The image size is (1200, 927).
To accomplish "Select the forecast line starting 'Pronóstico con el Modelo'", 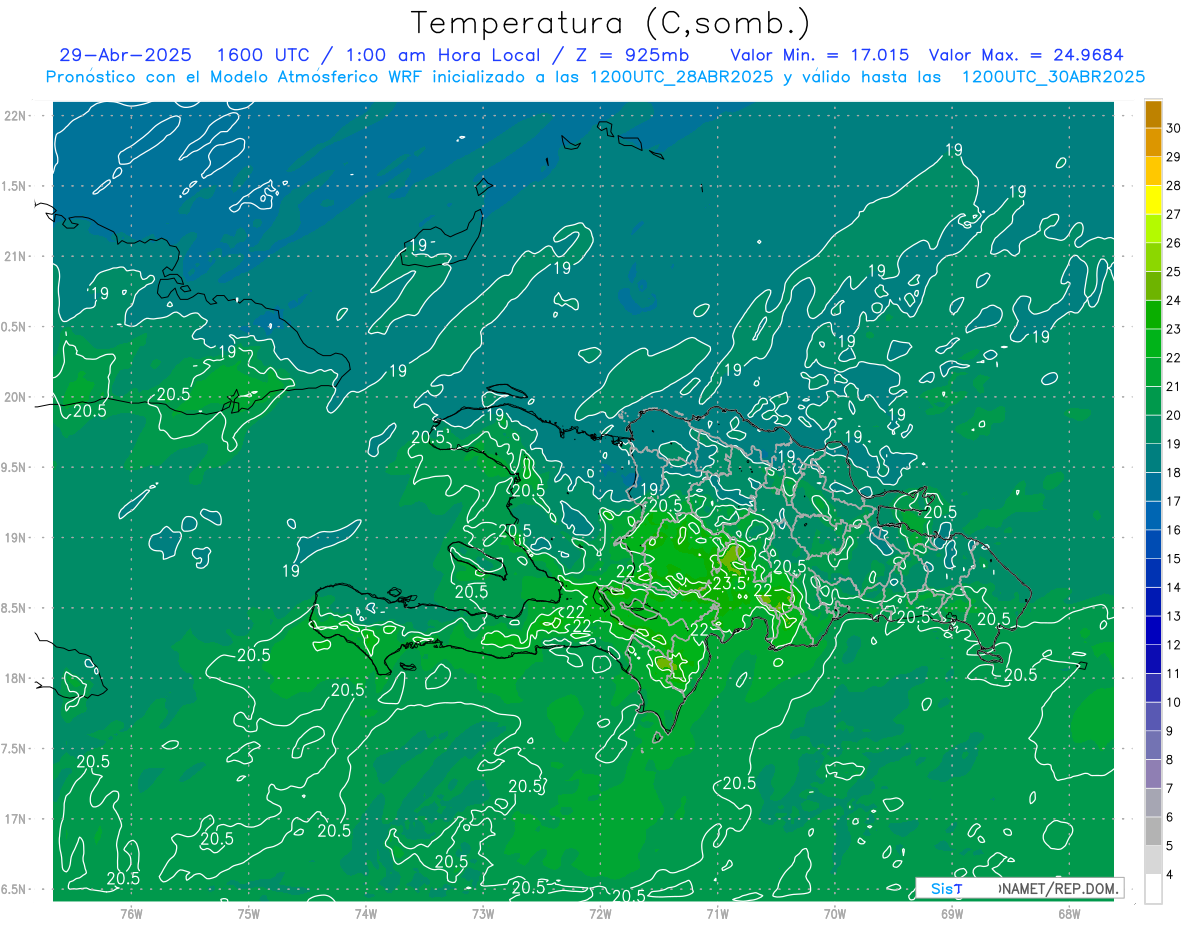I will pyautogui.click(x=596, y=77).
